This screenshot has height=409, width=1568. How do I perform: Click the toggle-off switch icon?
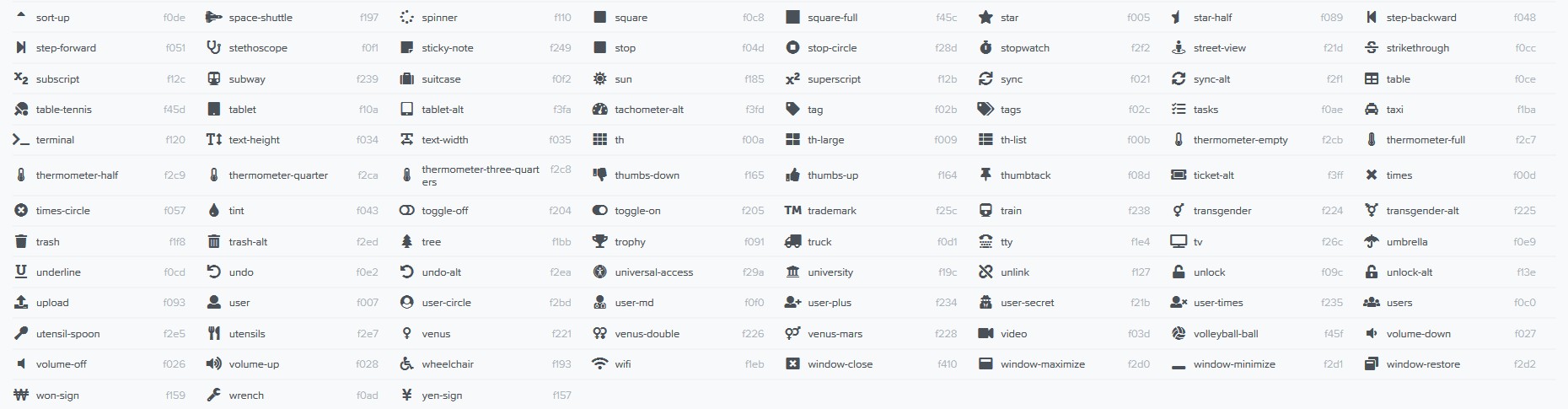407,211
